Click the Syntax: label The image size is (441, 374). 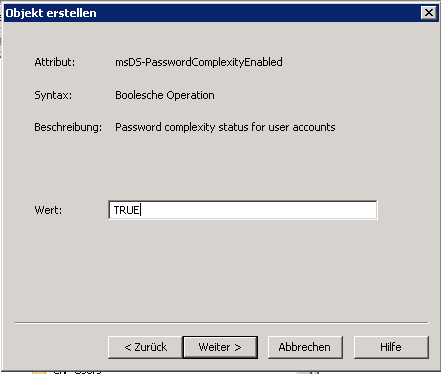[53, 95]
